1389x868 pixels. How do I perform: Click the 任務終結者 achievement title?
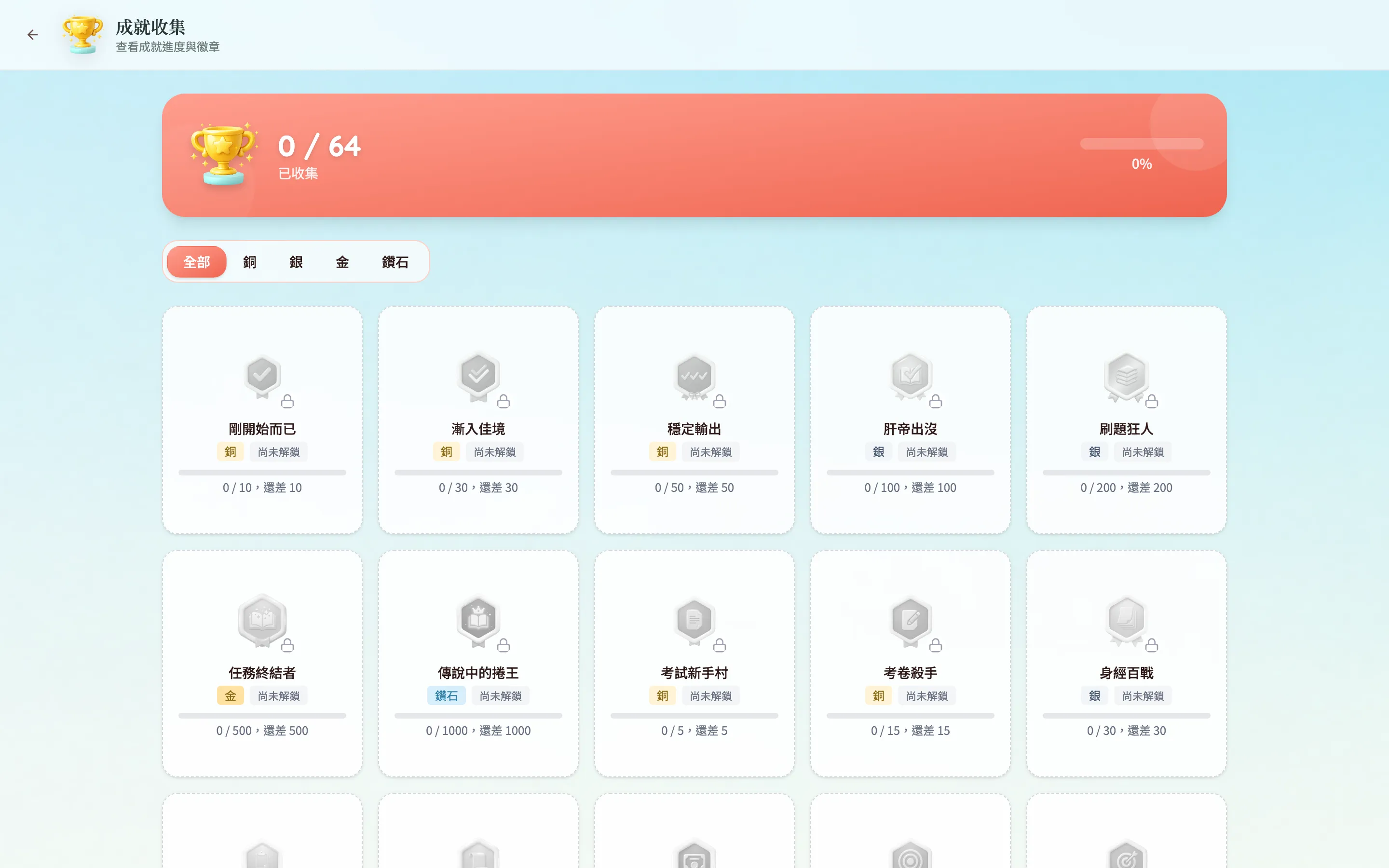(262, 673)
